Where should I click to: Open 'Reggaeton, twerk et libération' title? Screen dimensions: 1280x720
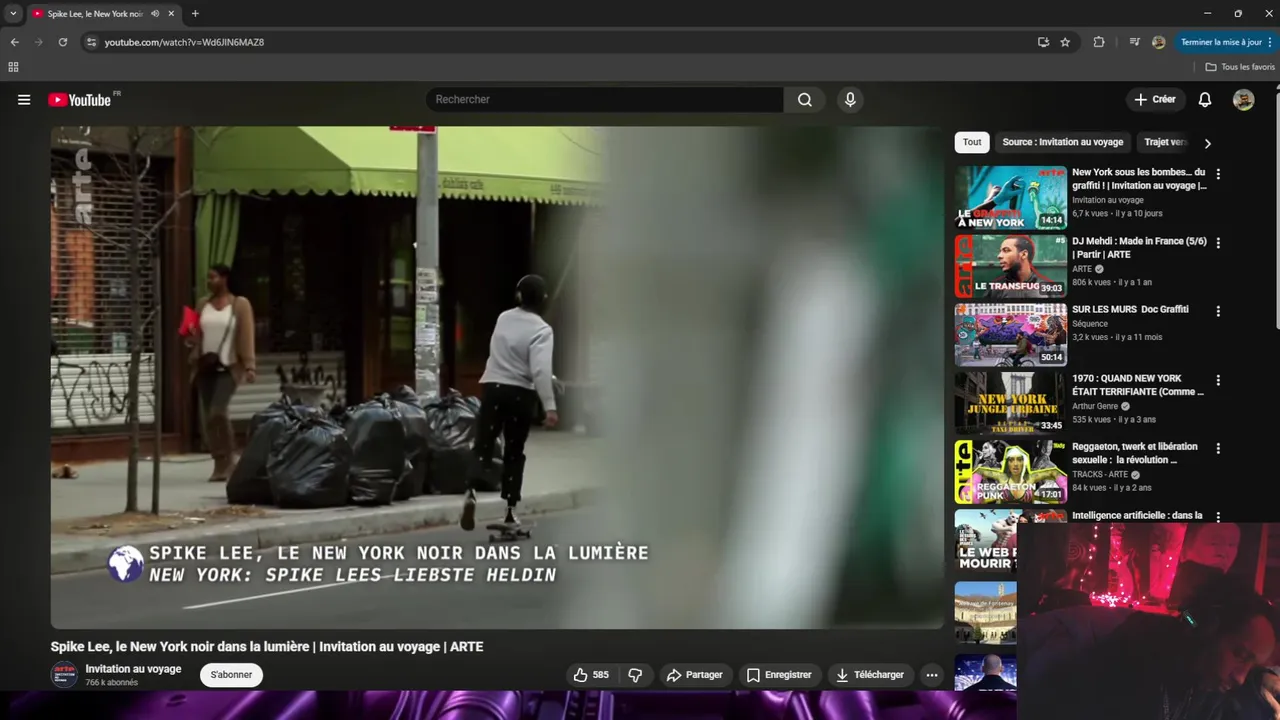click(1135, 453)
